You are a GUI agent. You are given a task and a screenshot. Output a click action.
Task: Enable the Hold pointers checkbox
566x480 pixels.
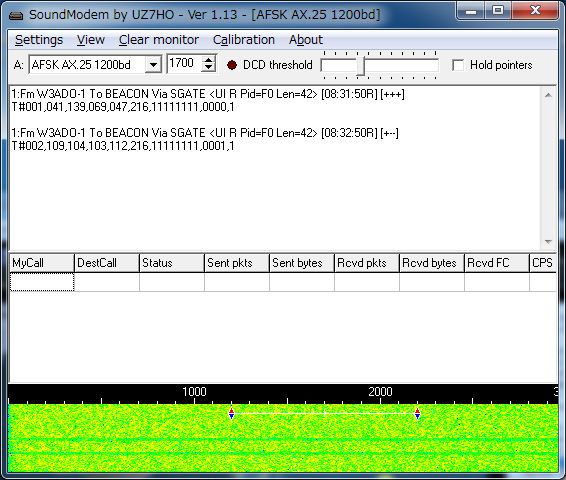coord(458,65)
